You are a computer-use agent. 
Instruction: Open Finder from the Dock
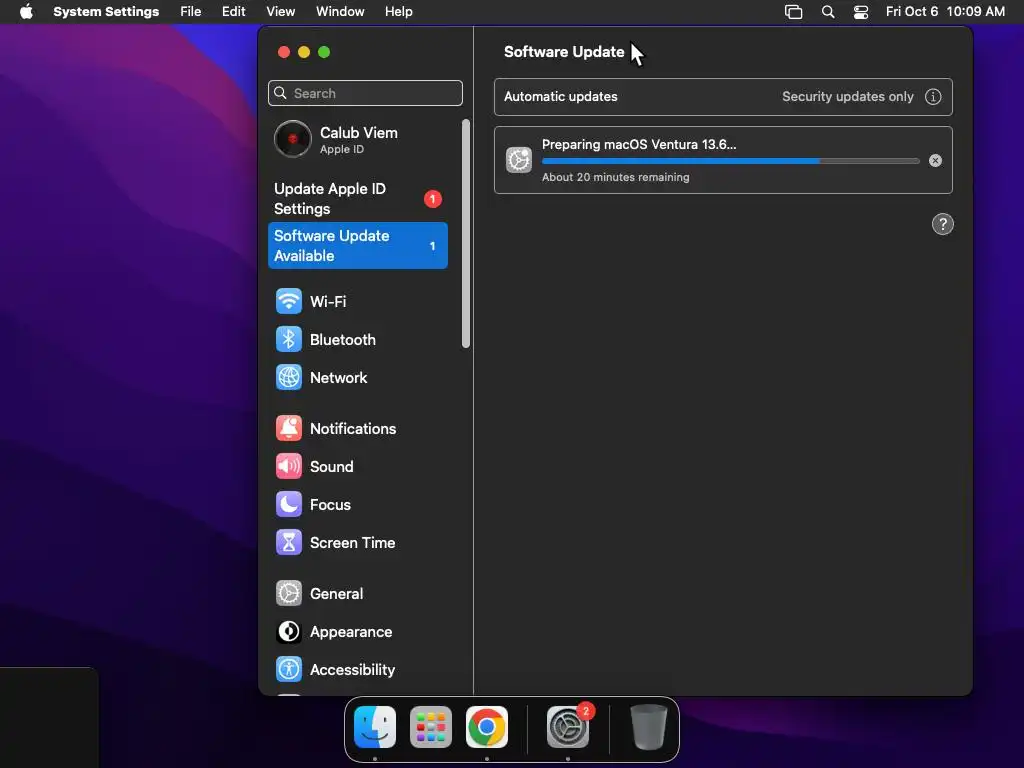[375, 727]
